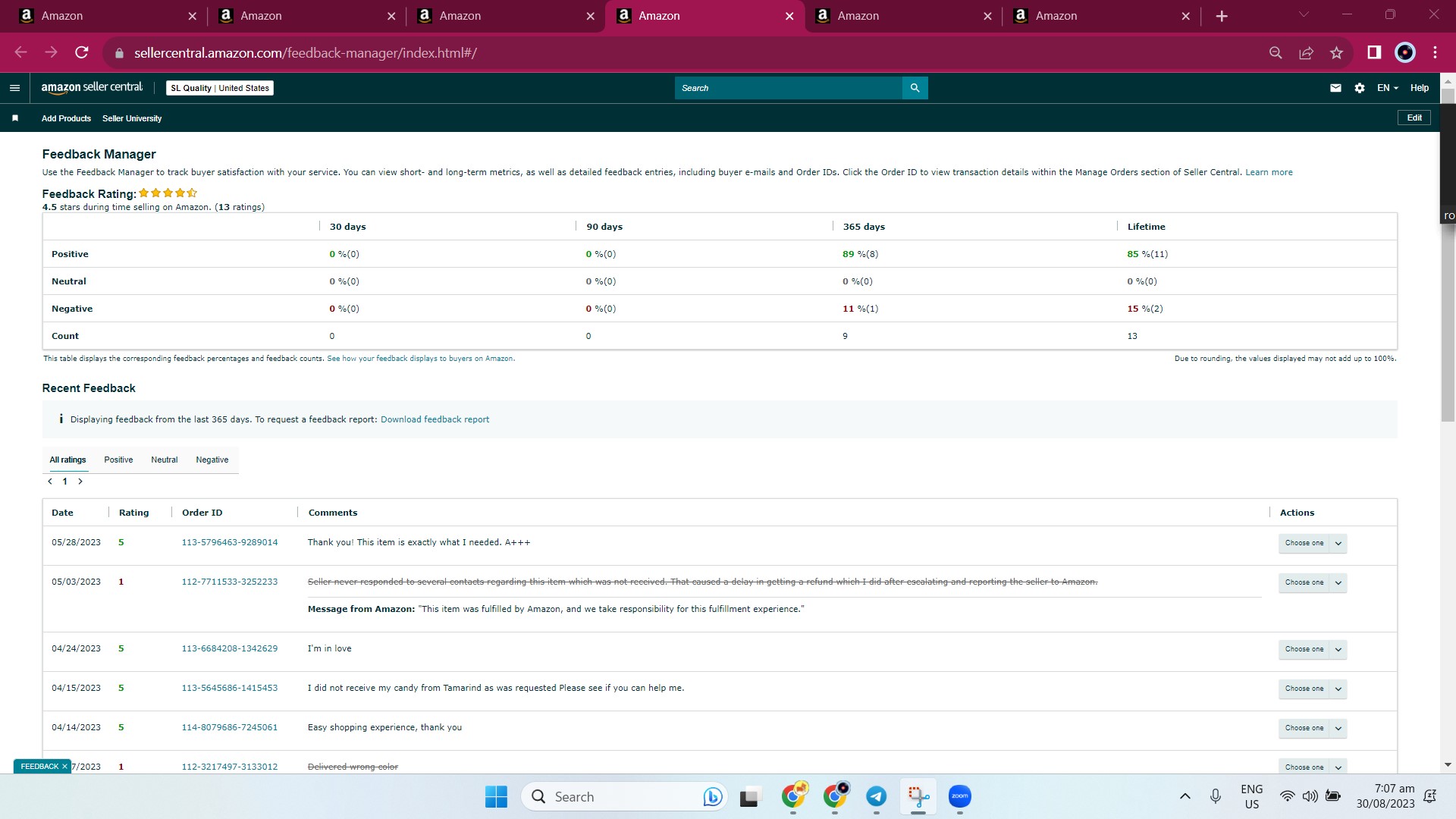Click the search magnifier button in Seller Central

tap(915, 88)
